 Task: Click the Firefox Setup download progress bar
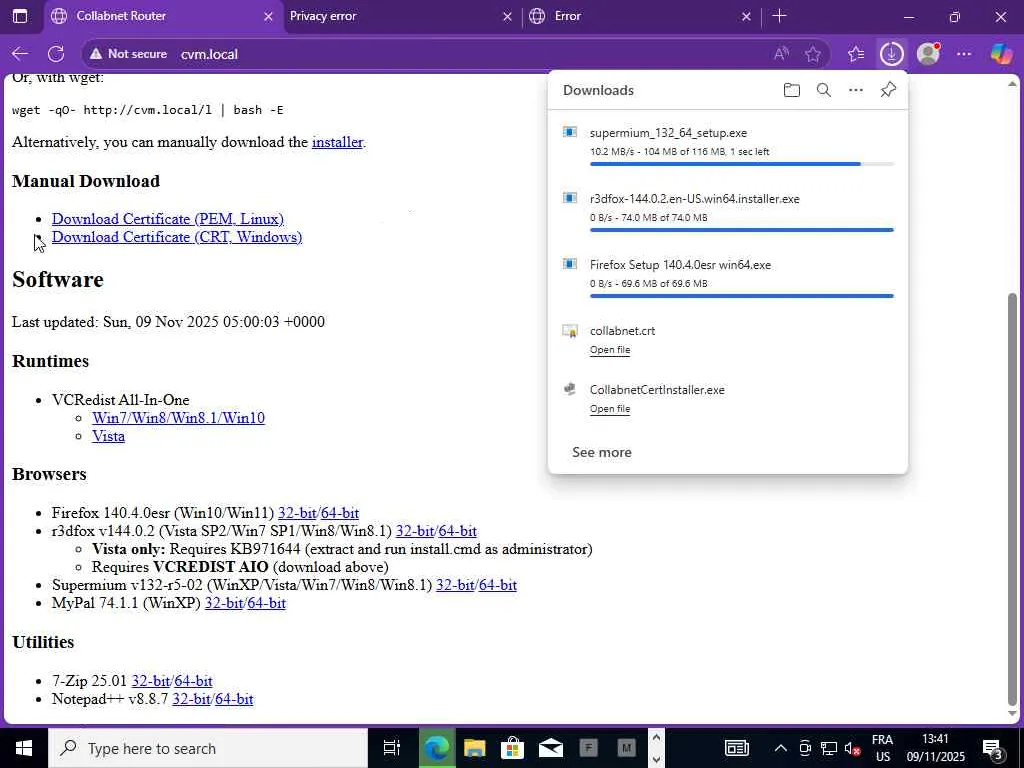[x=742, y=296]
